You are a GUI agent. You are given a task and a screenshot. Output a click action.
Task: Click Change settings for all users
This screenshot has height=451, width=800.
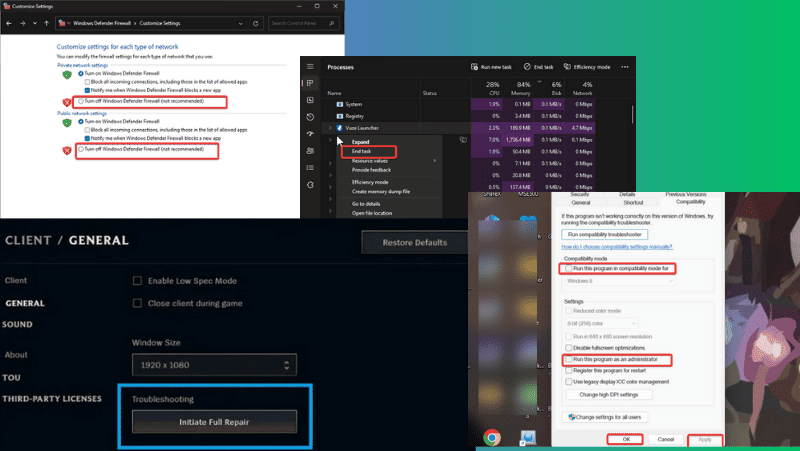coord(605,417)
